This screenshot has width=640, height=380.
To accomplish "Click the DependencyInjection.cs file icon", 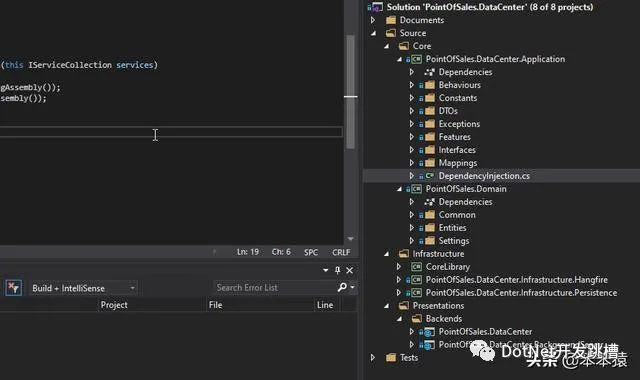I will (429, 176).
